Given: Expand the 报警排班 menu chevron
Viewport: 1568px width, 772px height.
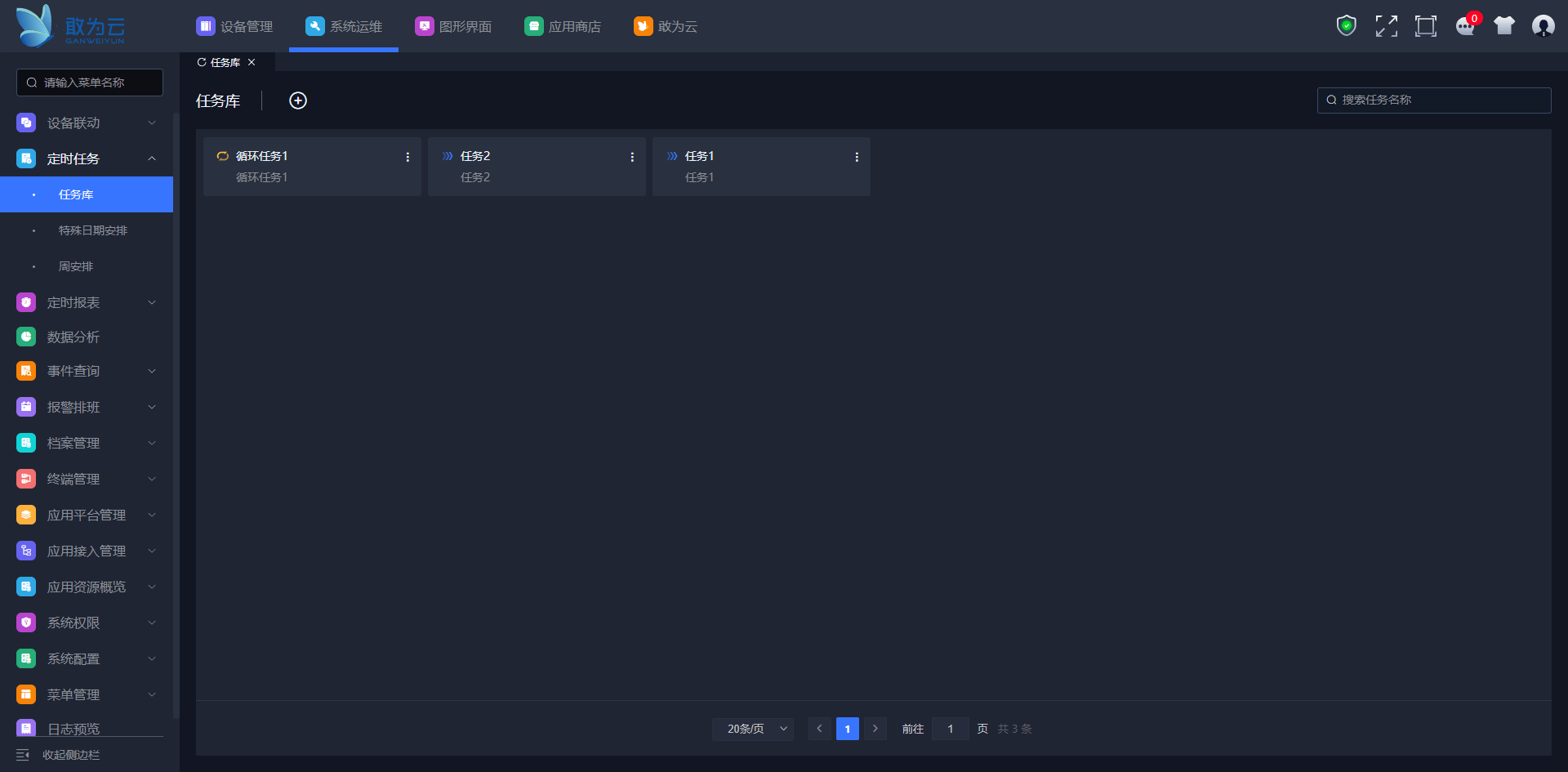Looking at the screenshot, I should click(x=152, y=407).
